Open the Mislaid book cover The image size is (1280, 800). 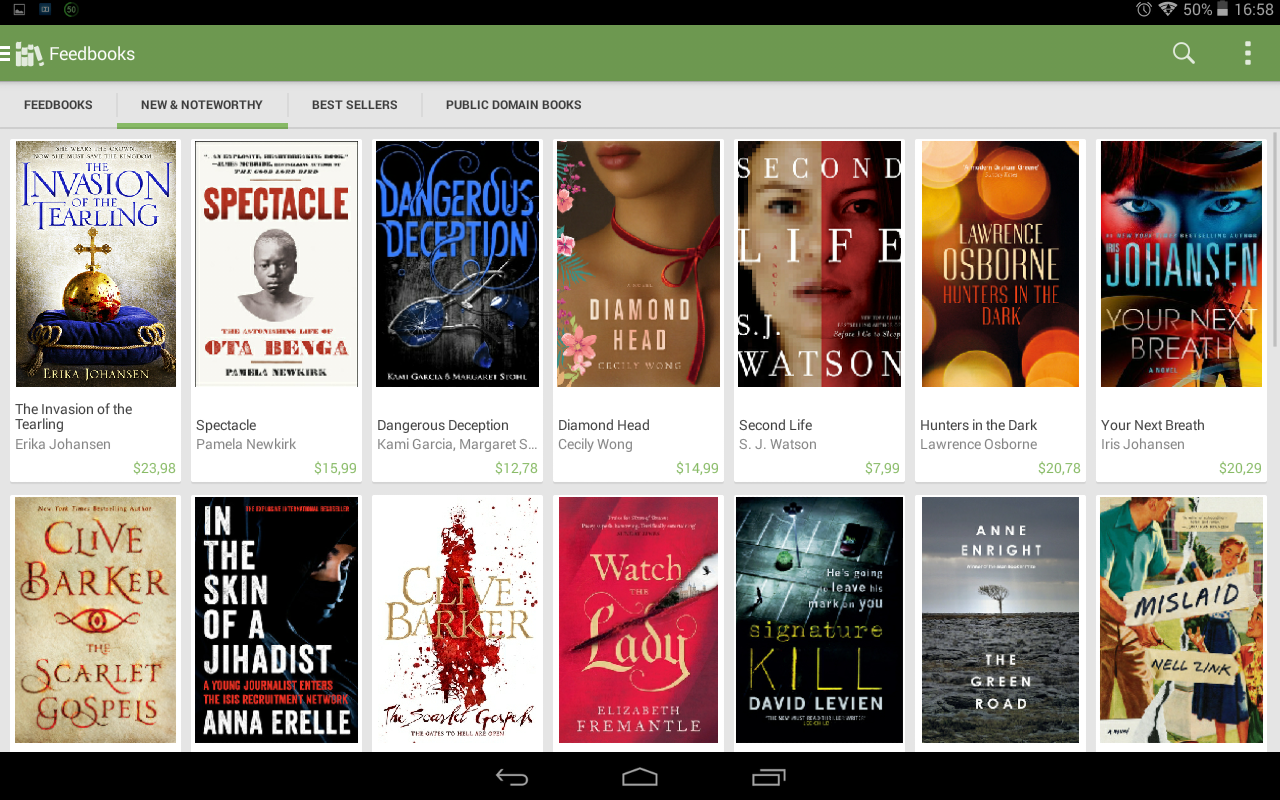coord(1181,620)
